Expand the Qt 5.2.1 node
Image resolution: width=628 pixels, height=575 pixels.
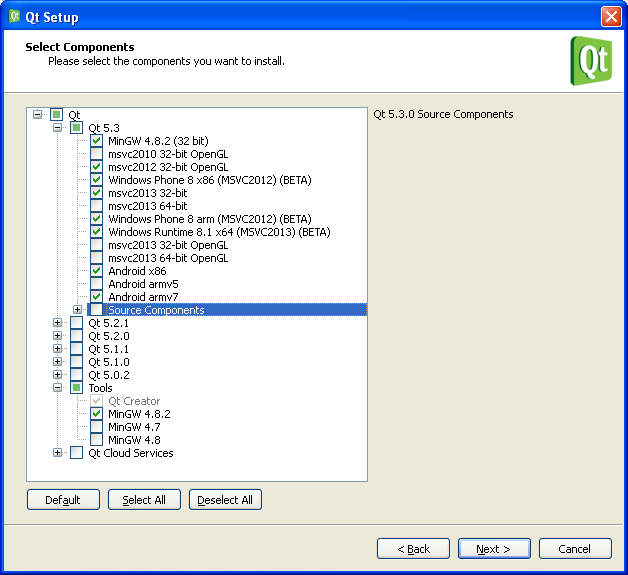click(57, 323)
